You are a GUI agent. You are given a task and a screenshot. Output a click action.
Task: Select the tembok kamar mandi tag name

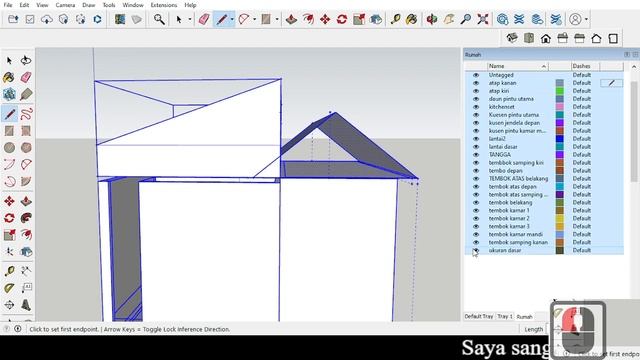click(x=516, y=234)
